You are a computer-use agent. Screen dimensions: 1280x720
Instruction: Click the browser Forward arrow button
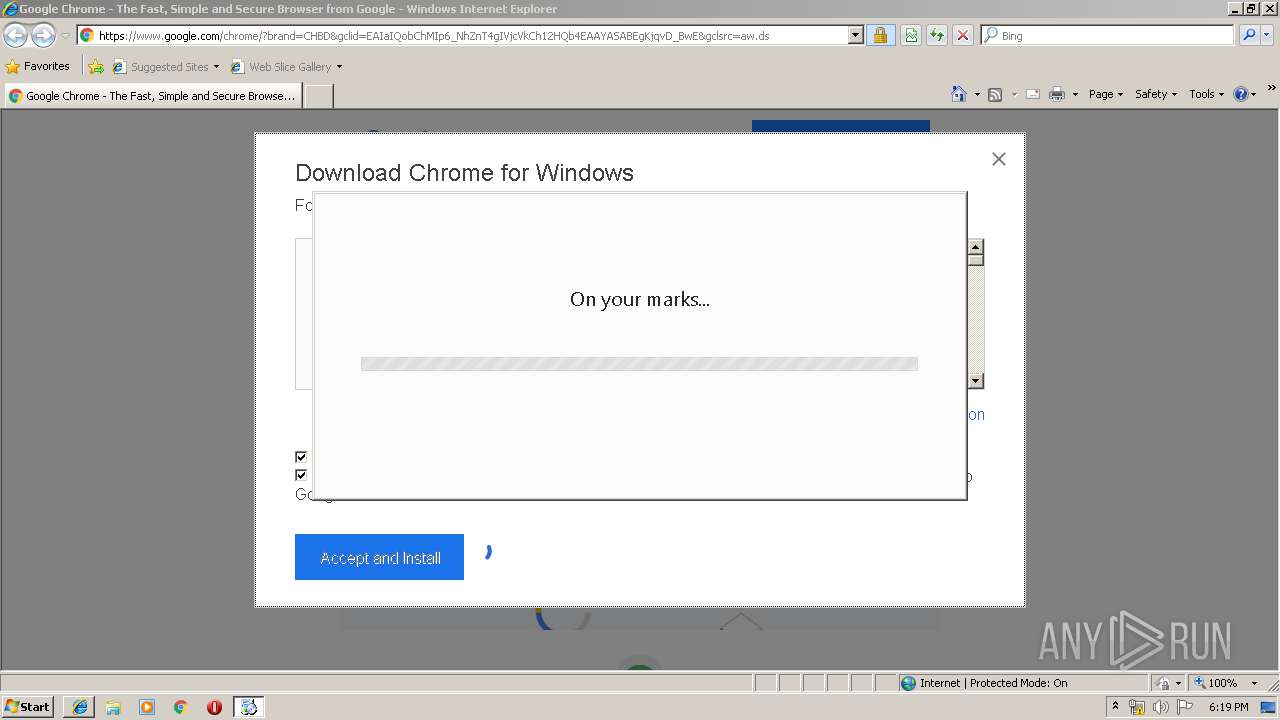43,36
